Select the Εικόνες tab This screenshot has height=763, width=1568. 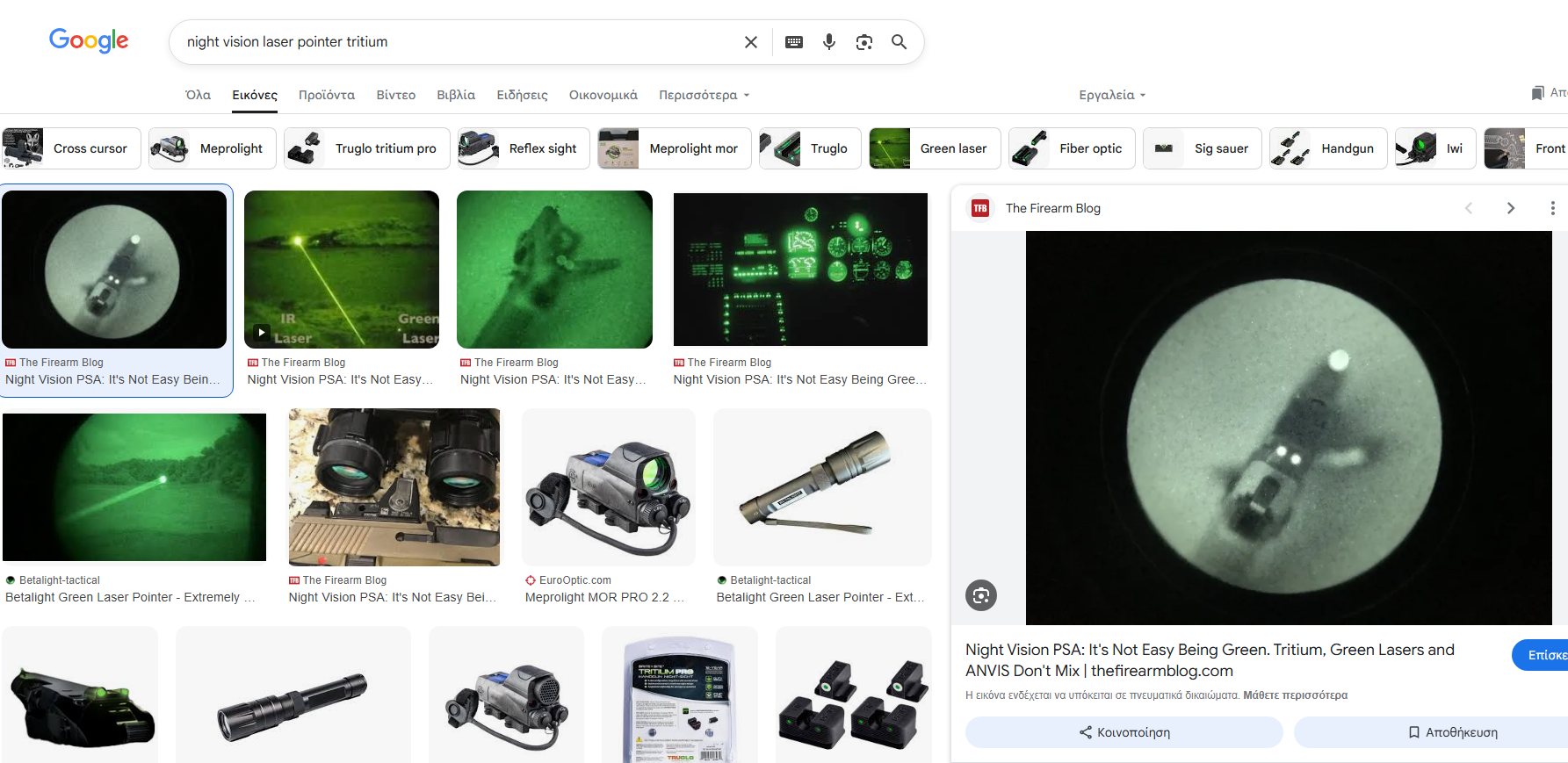(255, 95)
